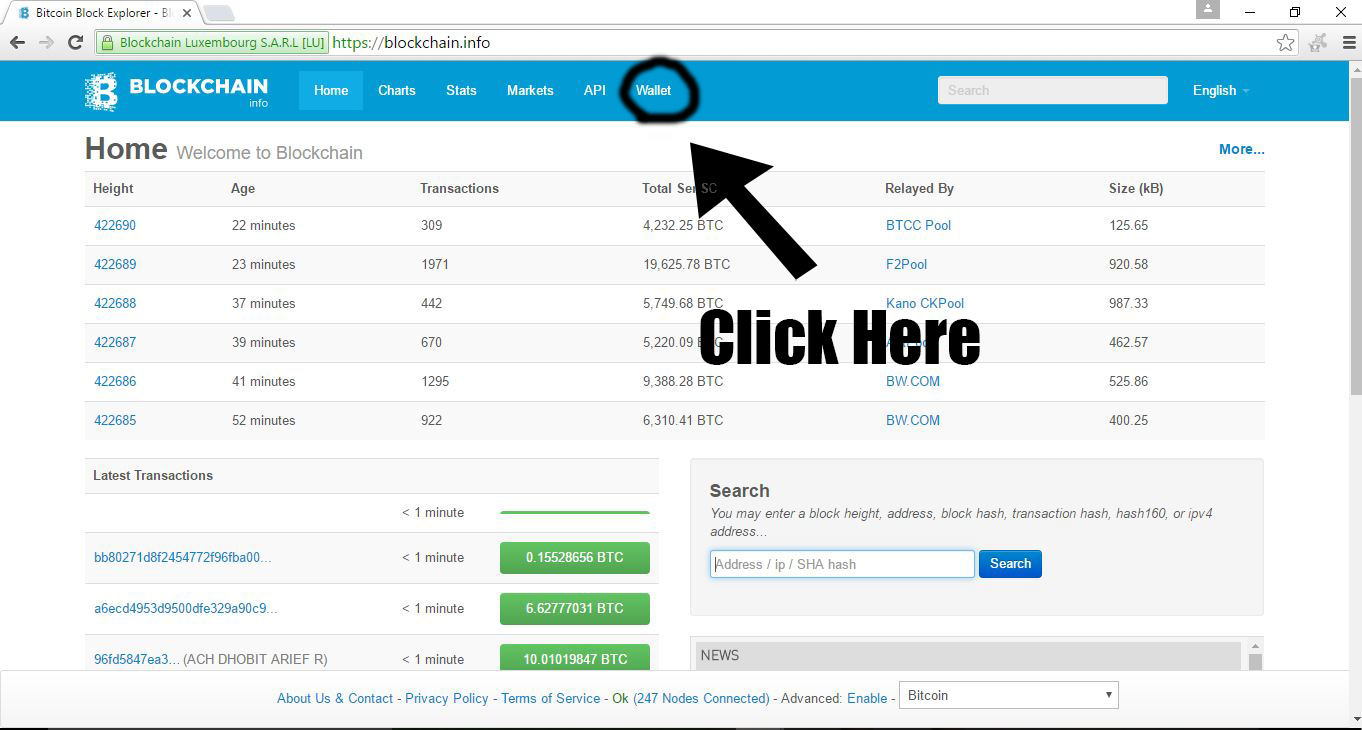Open the API nav item
The width and height of the screenshot is (1362, 730).
(595, 90)
